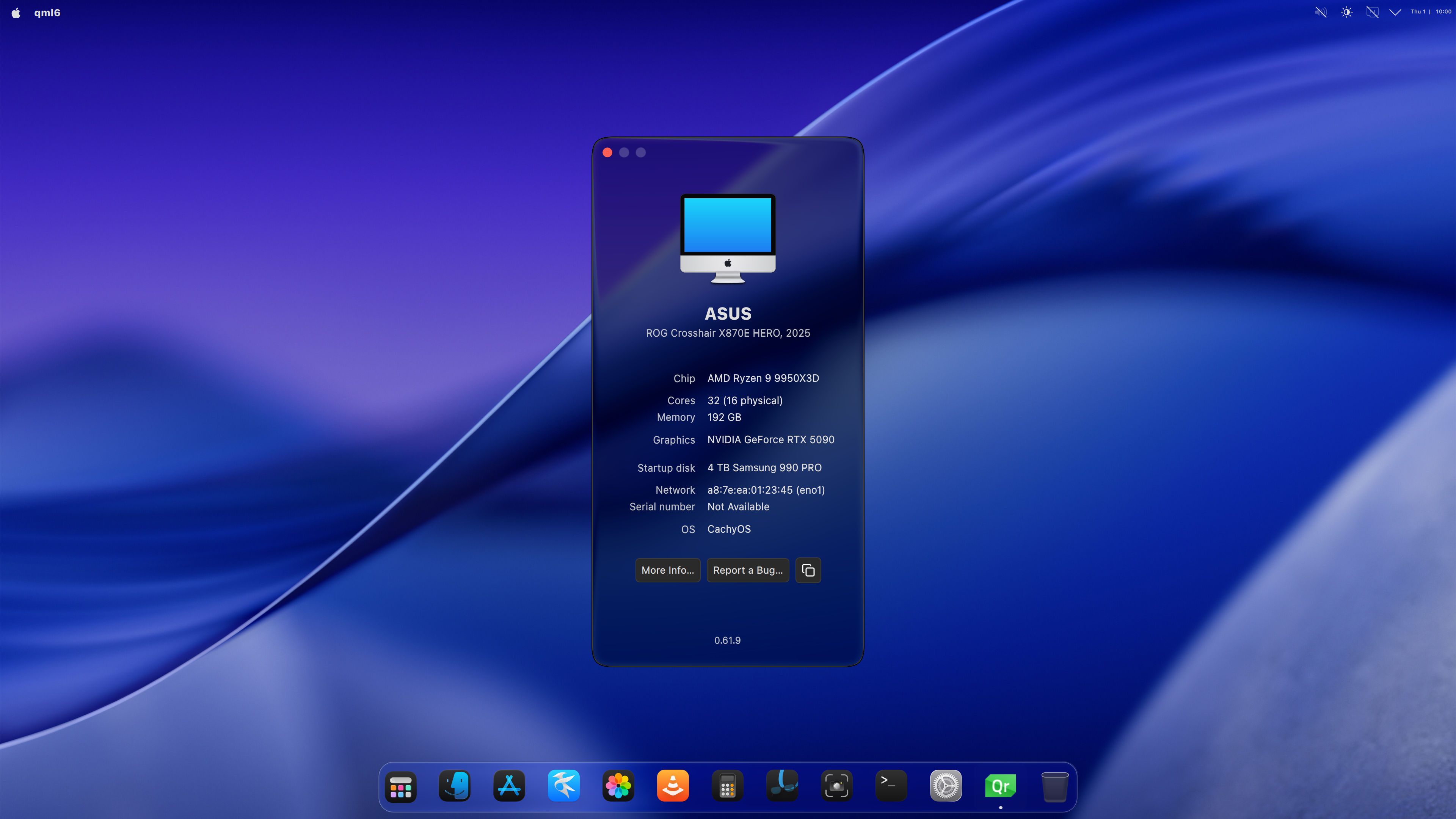Launch VLC media player from the dock
The width and height of the screenshot is (1456, 819).
coord(673,786)
